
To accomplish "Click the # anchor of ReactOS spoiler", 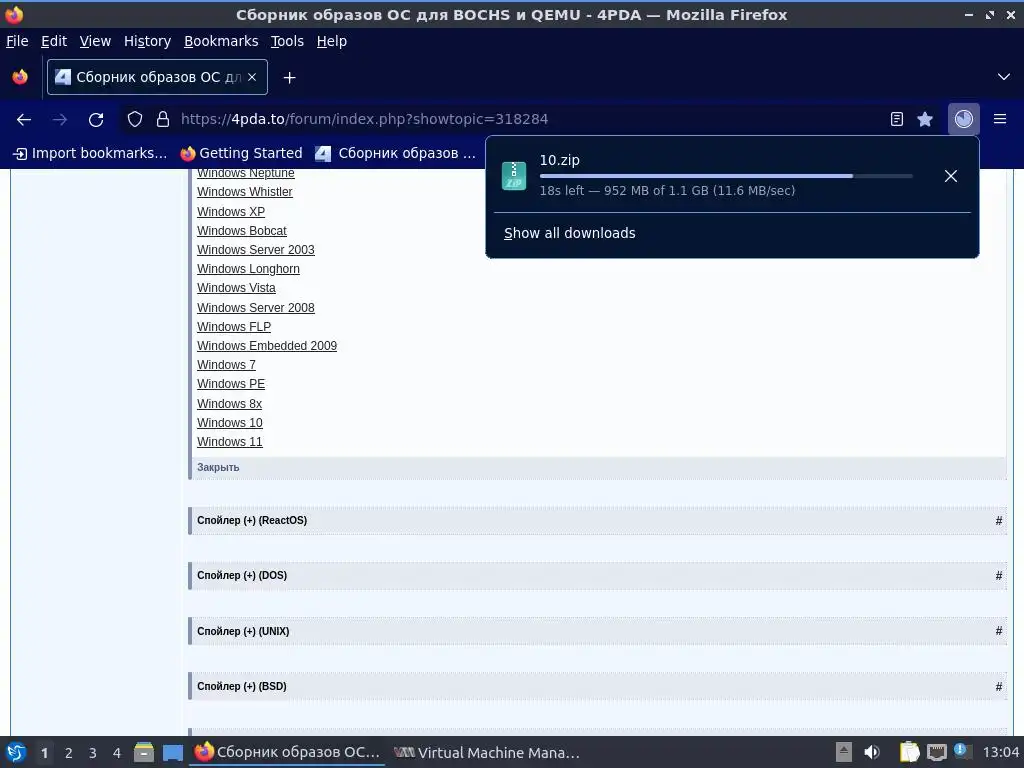I will click(999, 520).
